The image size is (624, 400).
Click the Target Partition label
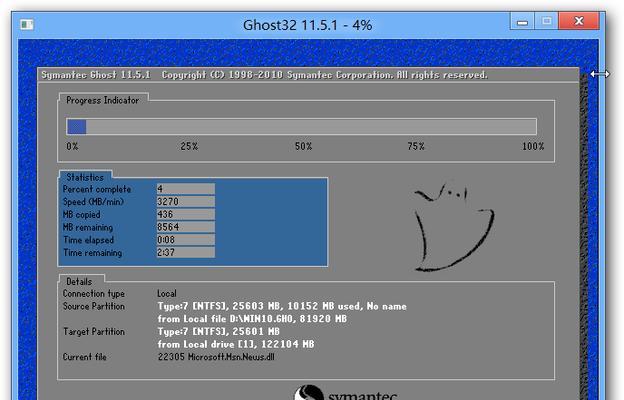tap(94, 332)
